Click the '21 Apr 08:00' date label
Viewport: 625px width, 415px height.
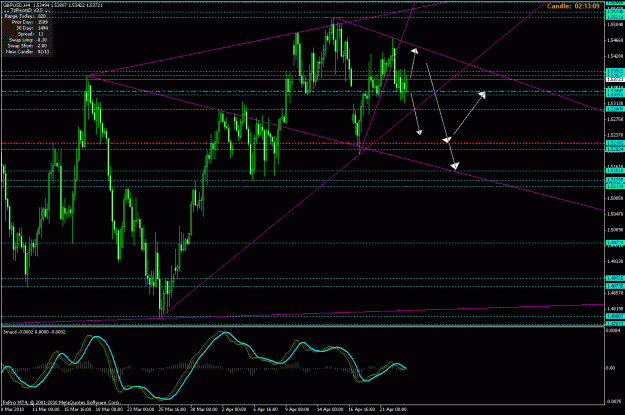pos(393,409)
